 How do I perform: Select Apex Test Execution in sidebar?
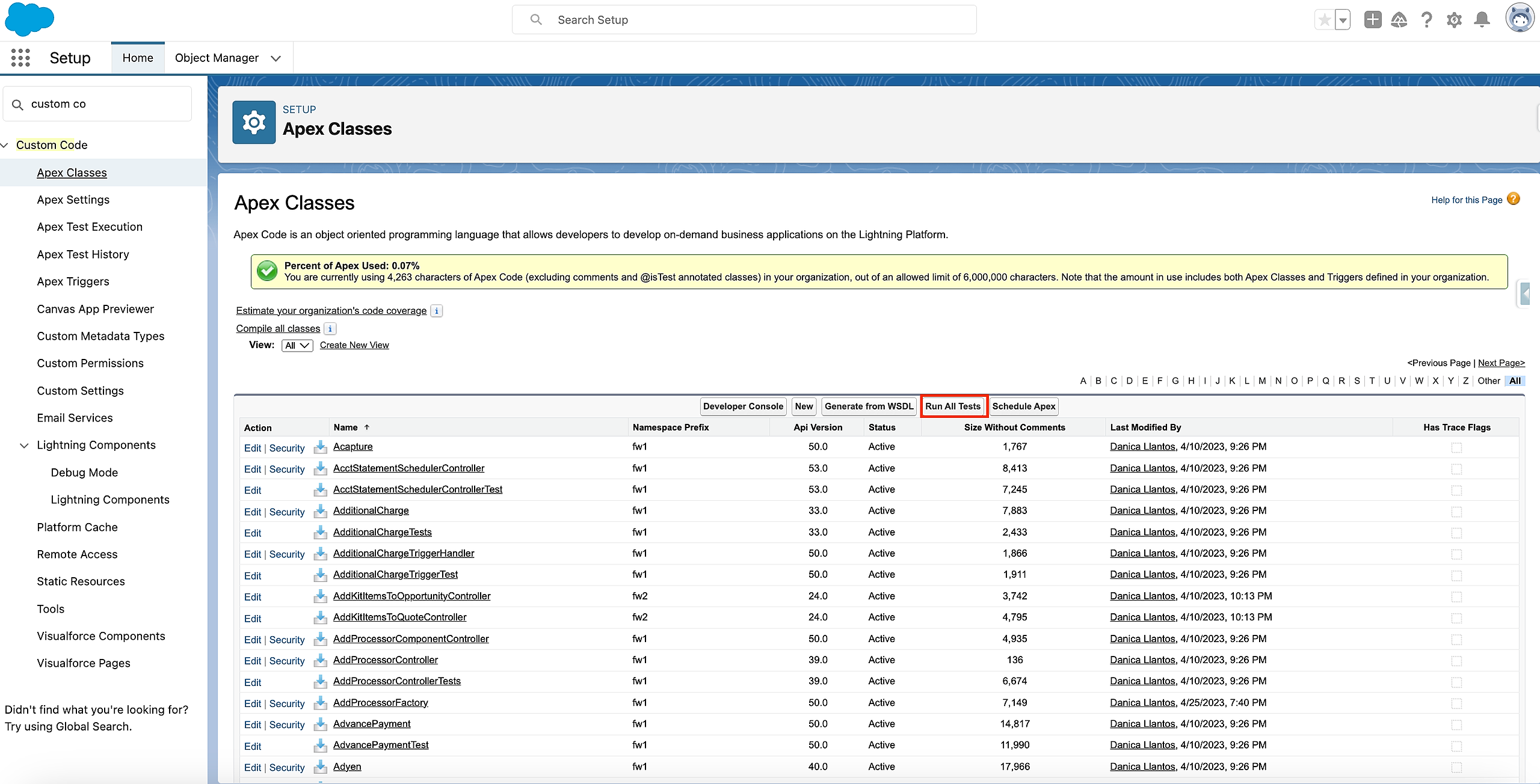click(90, 227)
